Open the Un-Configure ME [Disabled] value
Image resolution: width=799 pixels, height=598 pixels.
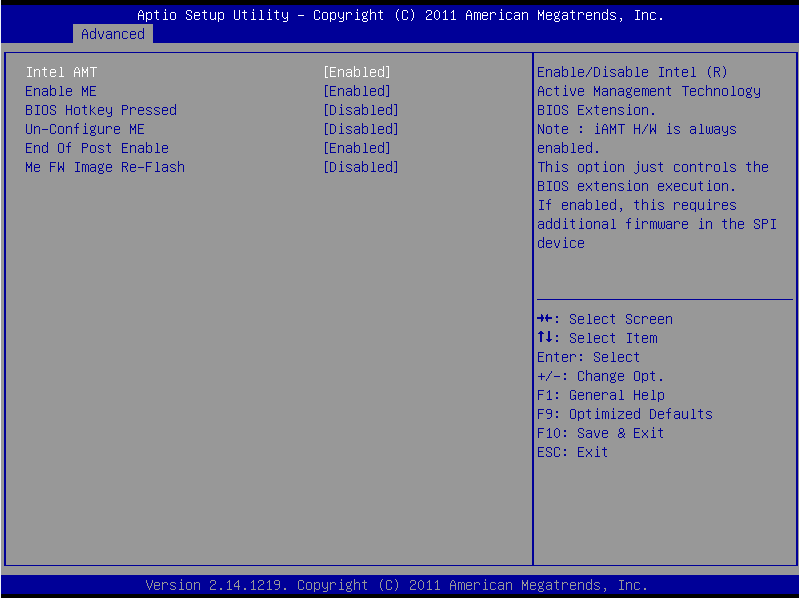pyautogui.click(x=361, y=129)
